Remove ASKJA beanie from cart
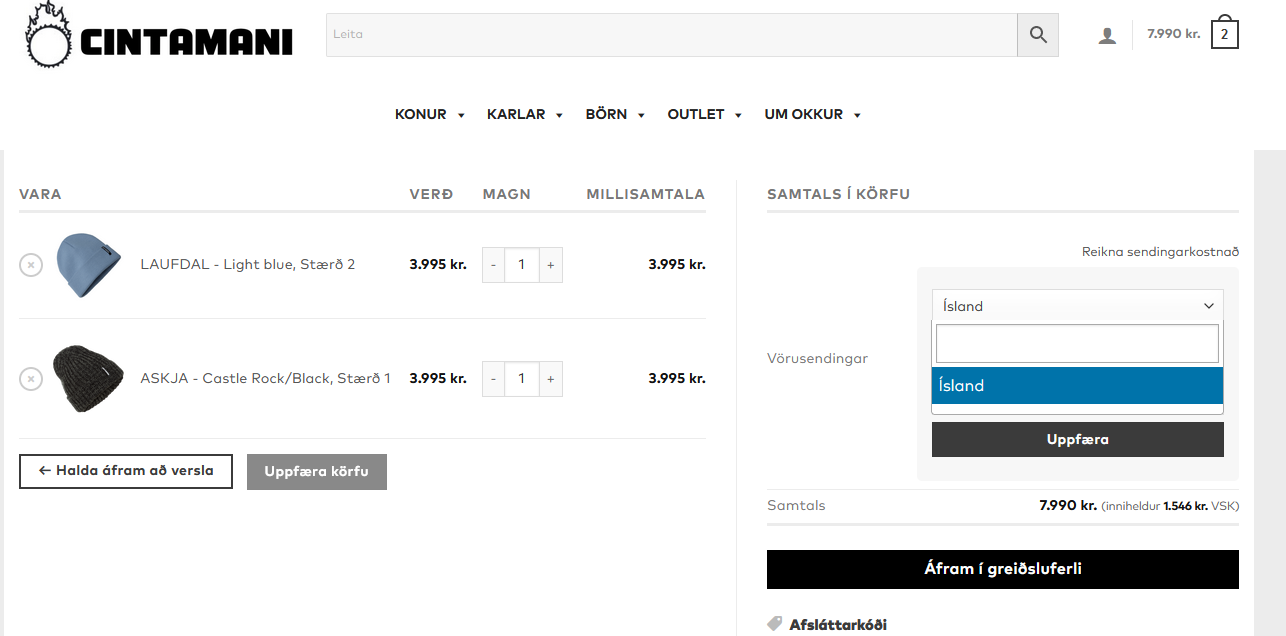Screen dimensions: 1286x636 [x=31, y=379]
